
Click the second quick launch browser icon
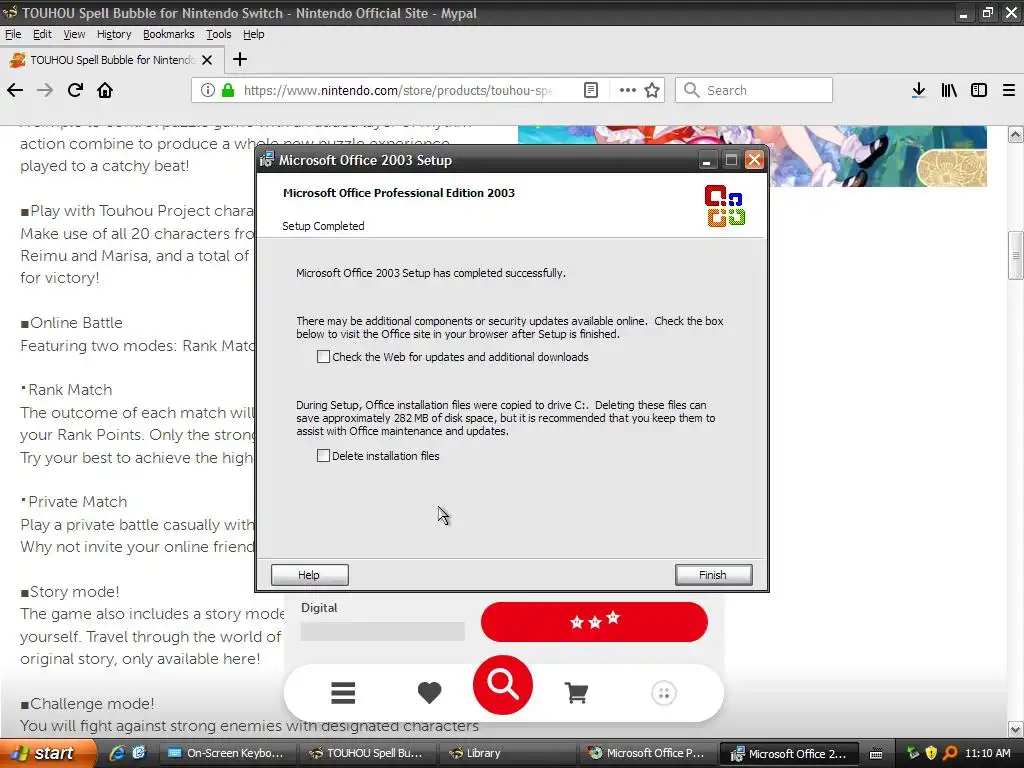[138, 753]
